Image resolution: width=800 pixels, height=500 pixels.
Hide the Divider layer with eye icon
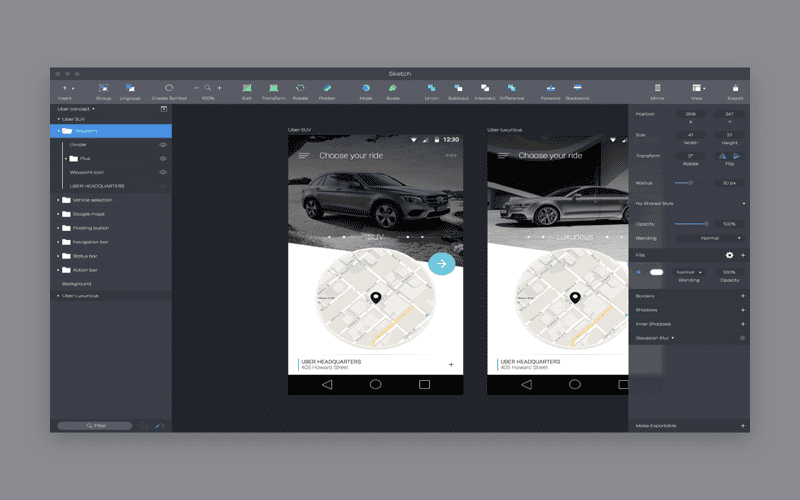(162, 144)
